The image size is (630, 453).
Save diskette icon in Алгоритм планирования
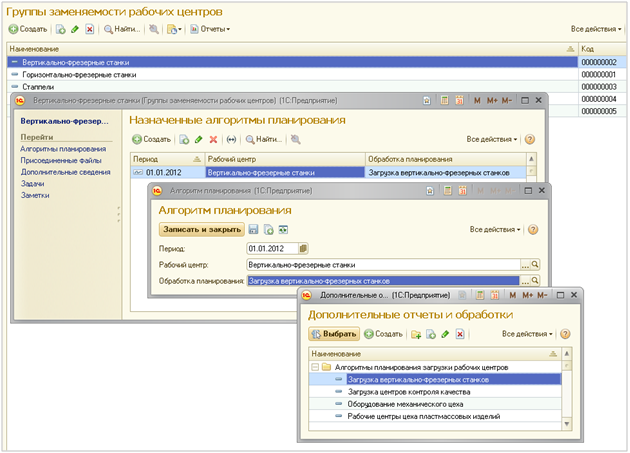click(x=253, y=230)
